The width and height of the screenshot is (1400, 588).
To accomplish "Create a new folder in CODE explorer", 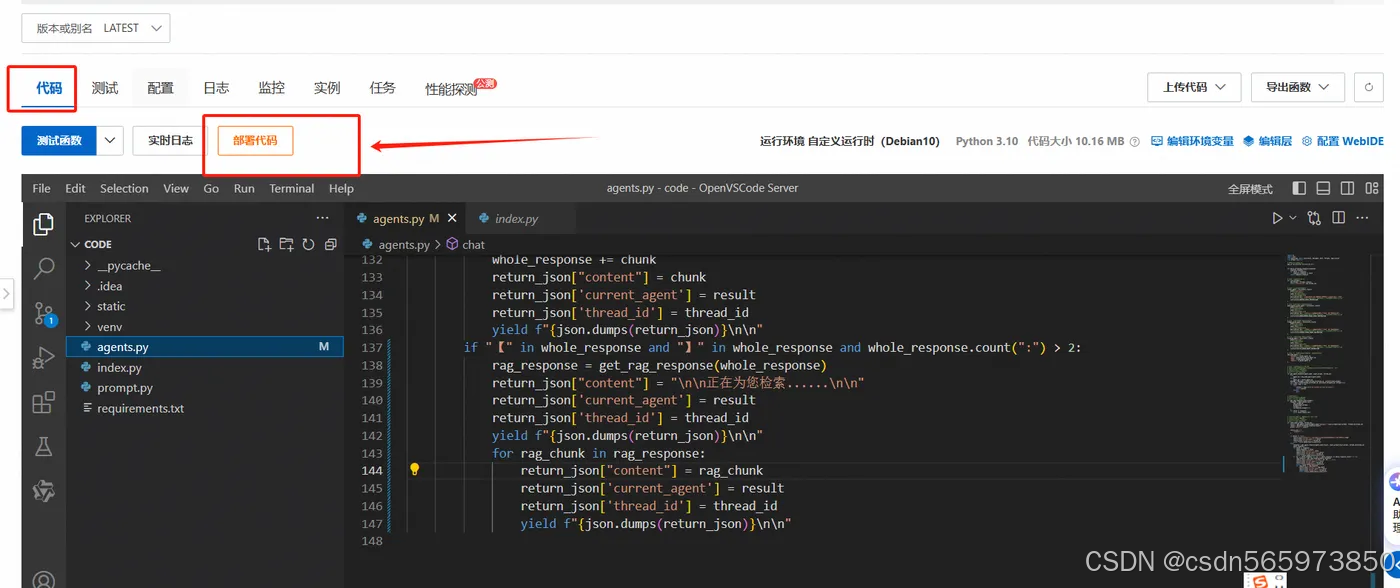I will coord(286,244).
